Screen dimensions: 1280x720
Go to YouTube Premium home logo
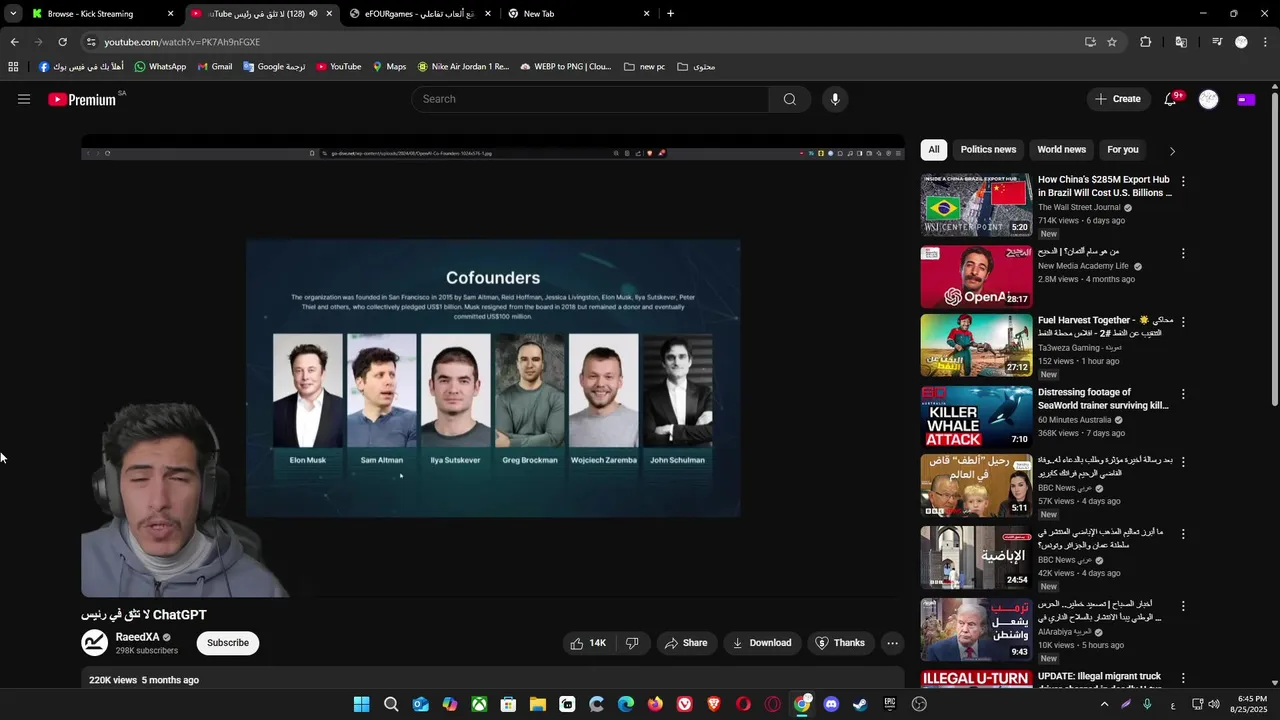(x=82, y=99)
